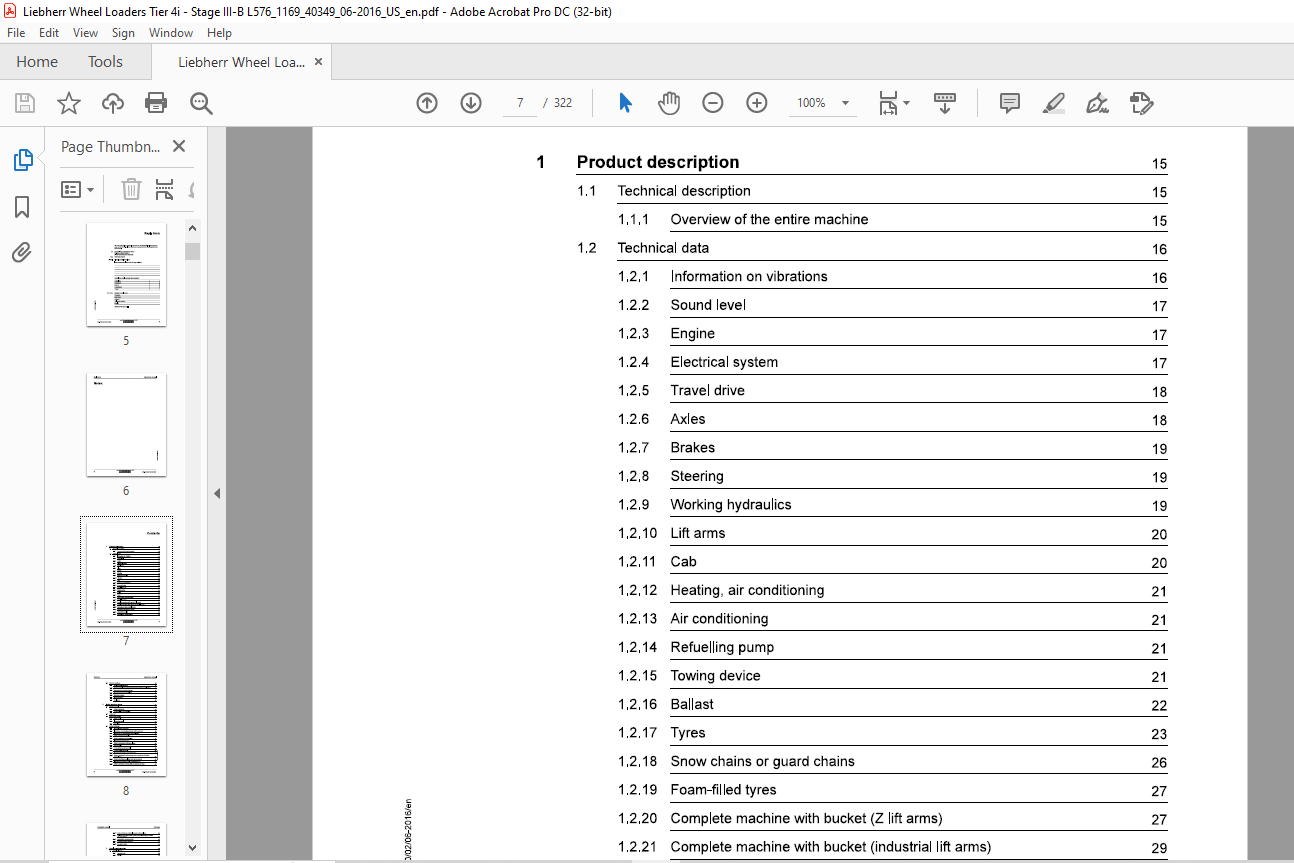Screen dimensions: 1294x863
Task: Open the Window menu
Action: (171, 33)
